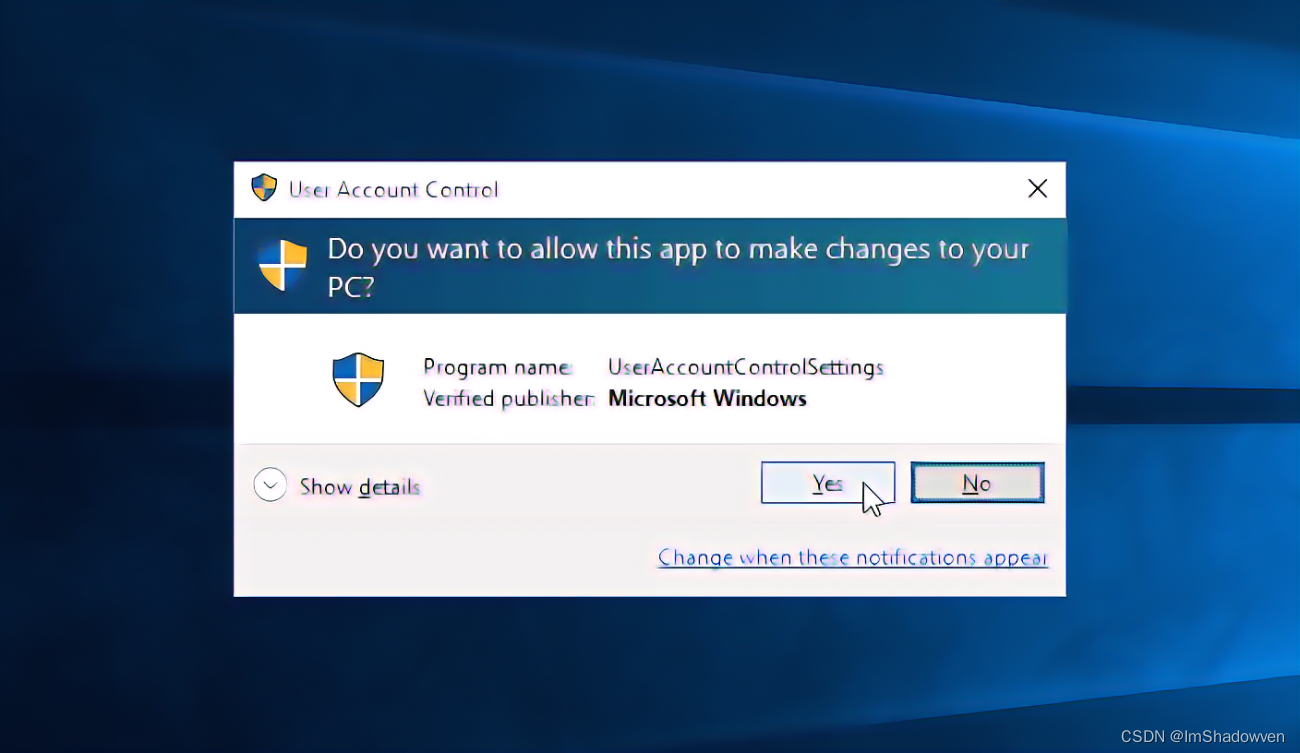Click the shield emblem in the teal banner
1300x753 pixels.
(285, 264)
